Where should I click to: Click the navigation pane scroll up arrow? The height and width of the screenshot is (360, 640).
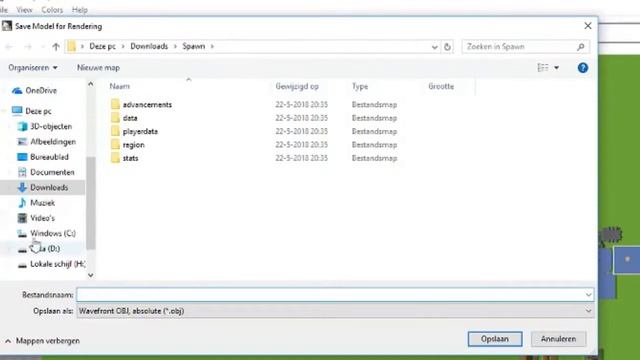(91, 84)
